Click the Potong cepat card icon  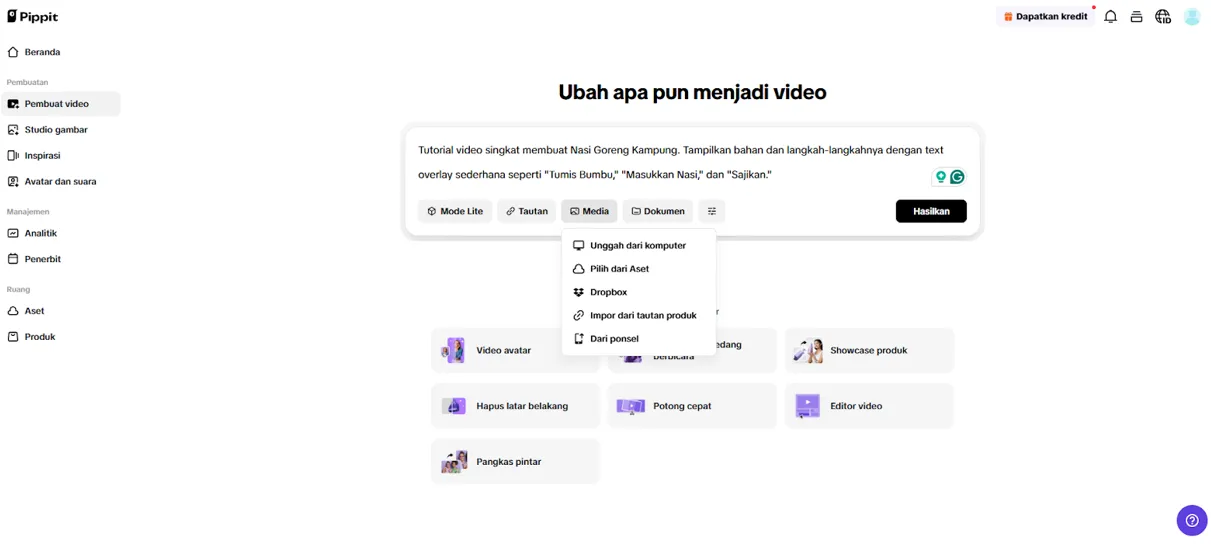(x=630, y=406)
